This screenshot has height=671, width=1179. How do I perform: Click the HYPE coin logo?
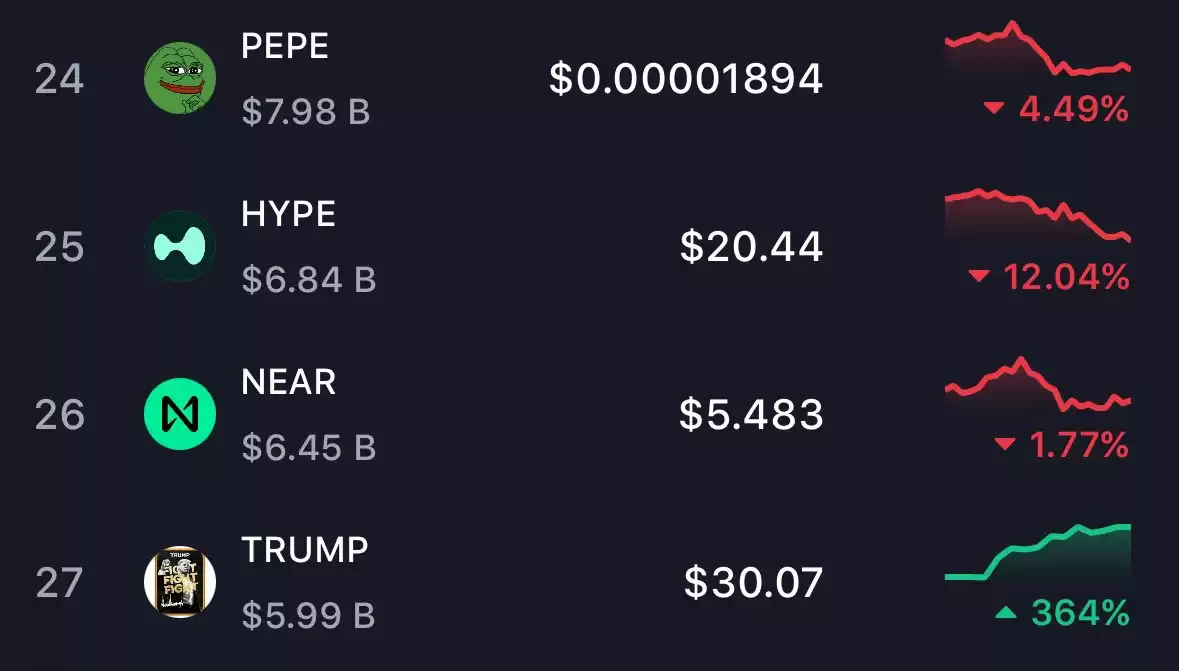pos(180,246)
